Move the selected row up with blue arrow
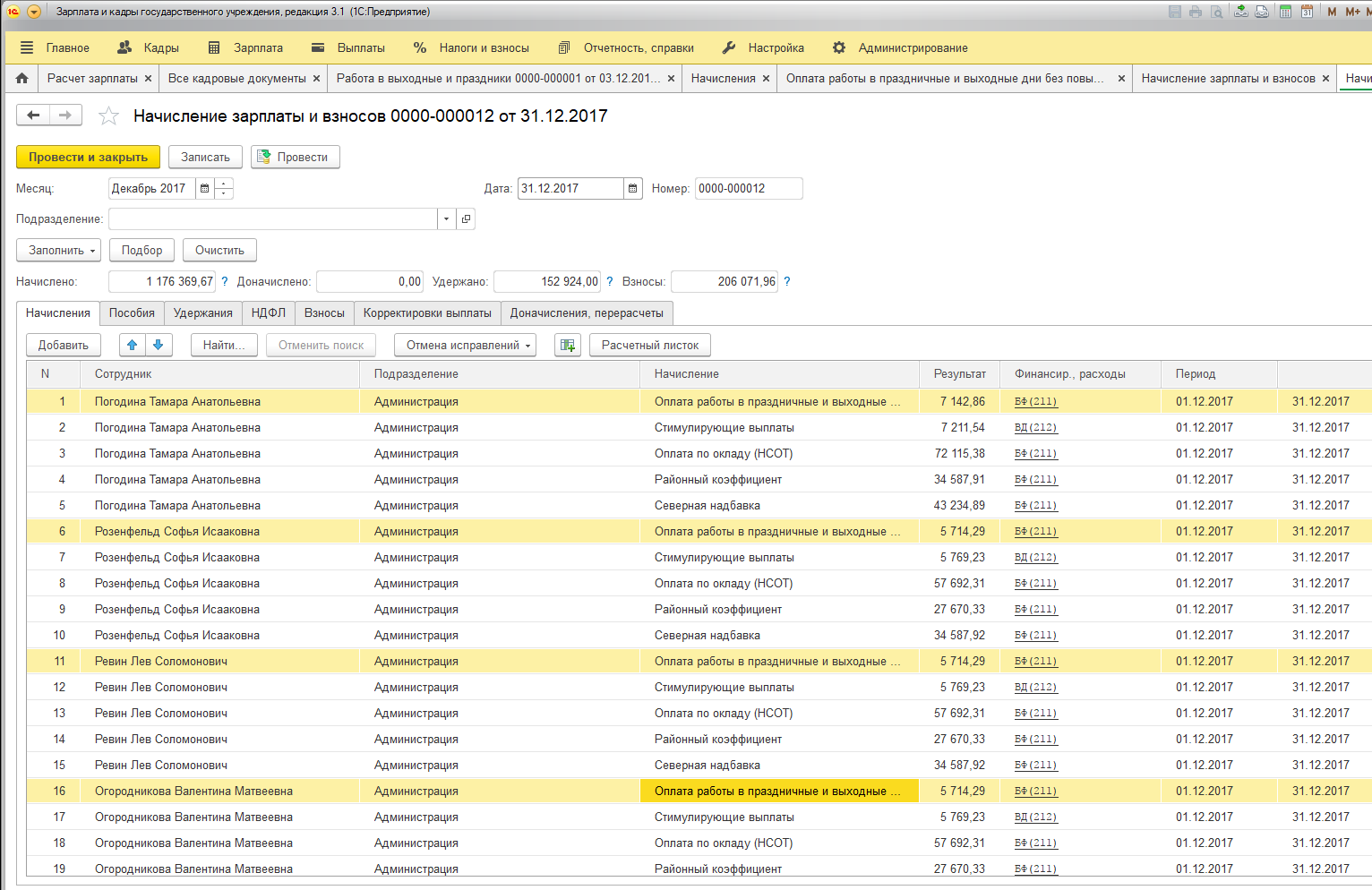The height and width of the screenshot is (890, 1372). (x=132, y=345)
